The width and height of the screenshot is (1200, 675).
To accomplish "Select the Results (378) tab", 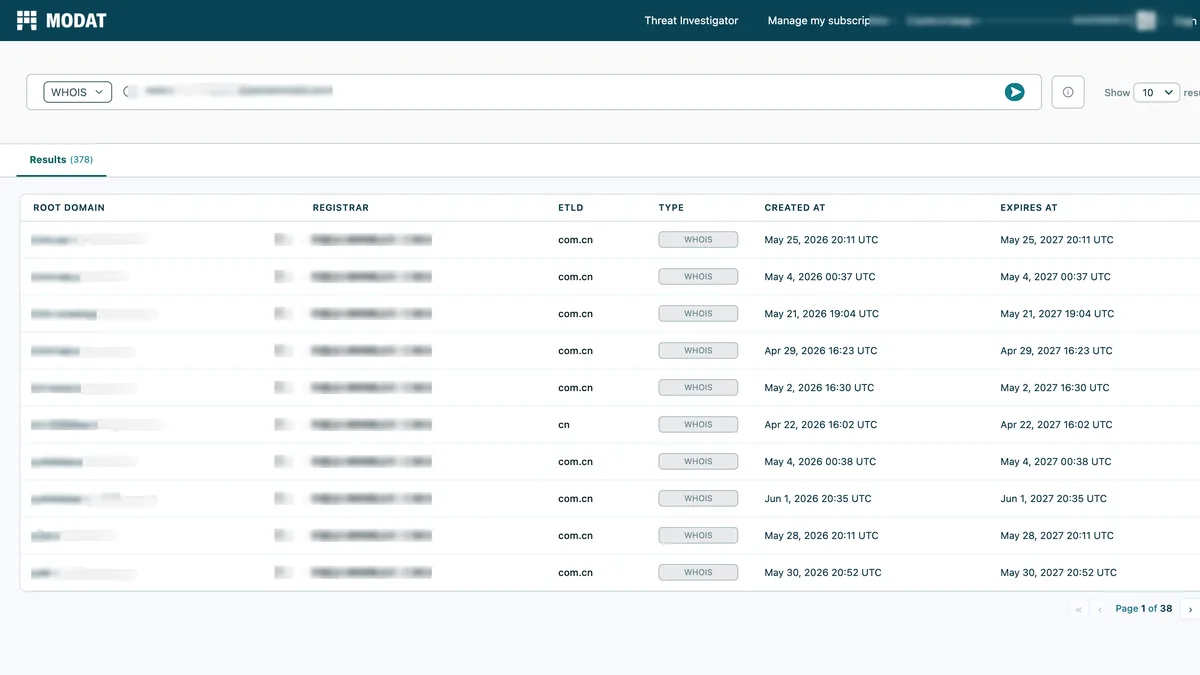I will tap(61, 160).
